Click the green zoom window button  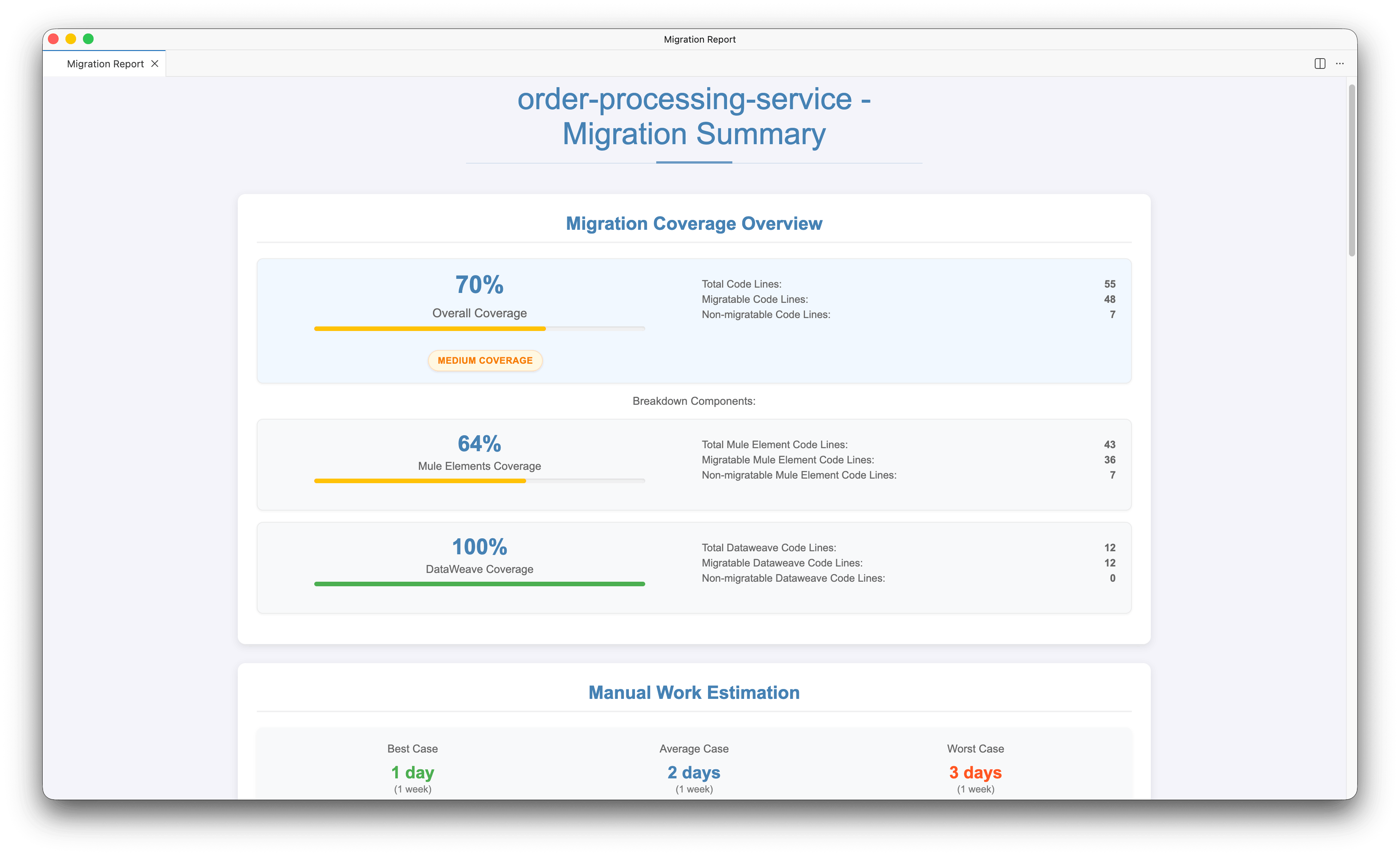pos(88,39)
